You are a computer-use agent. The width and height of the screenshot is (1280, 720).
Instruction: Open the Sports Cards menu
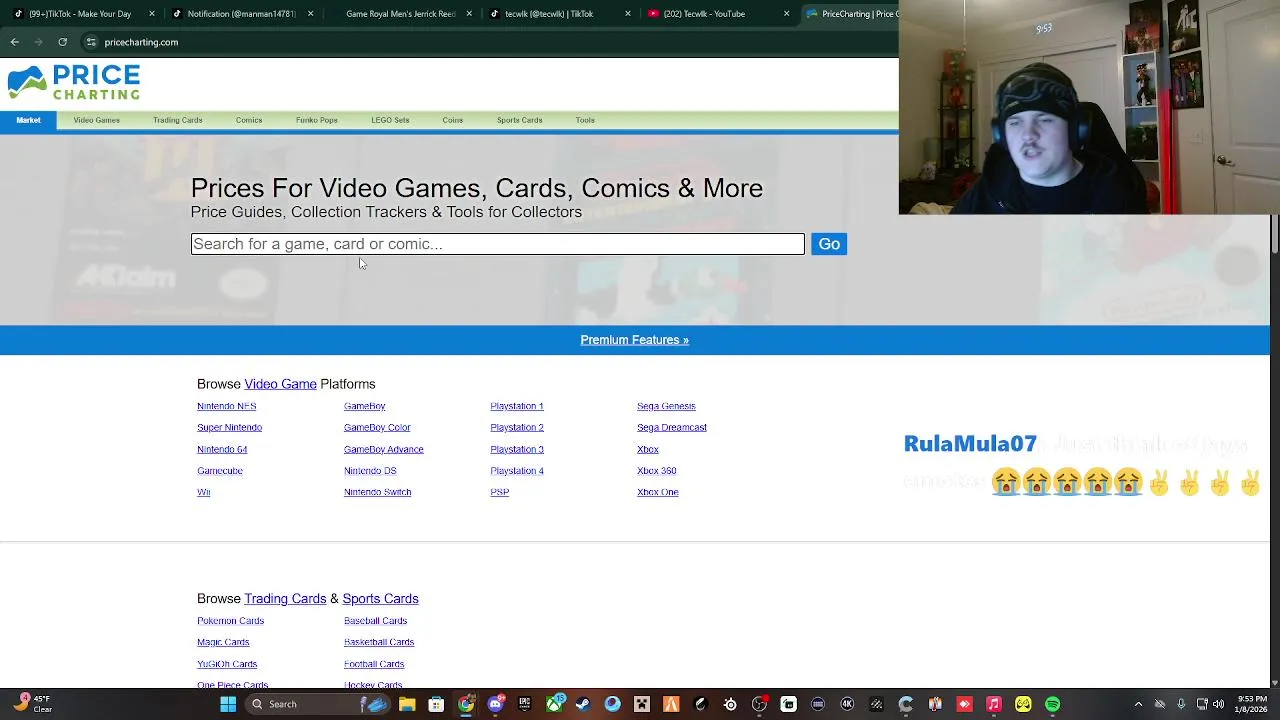[519, 120]
